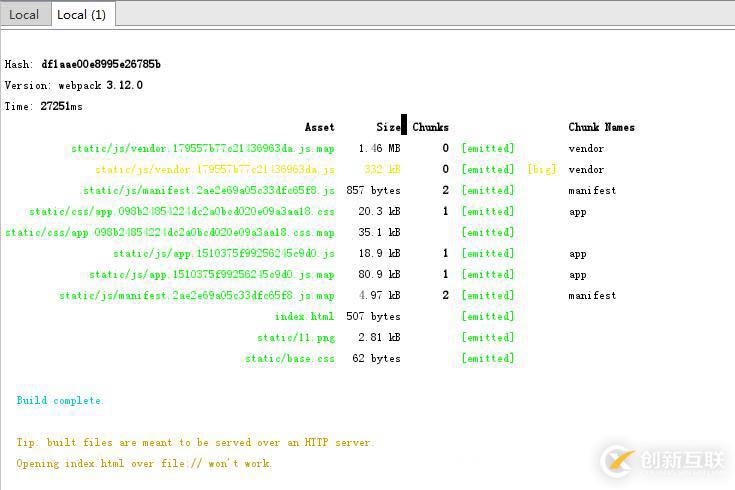Click the 'Opening index.html over file://' line

143,464
